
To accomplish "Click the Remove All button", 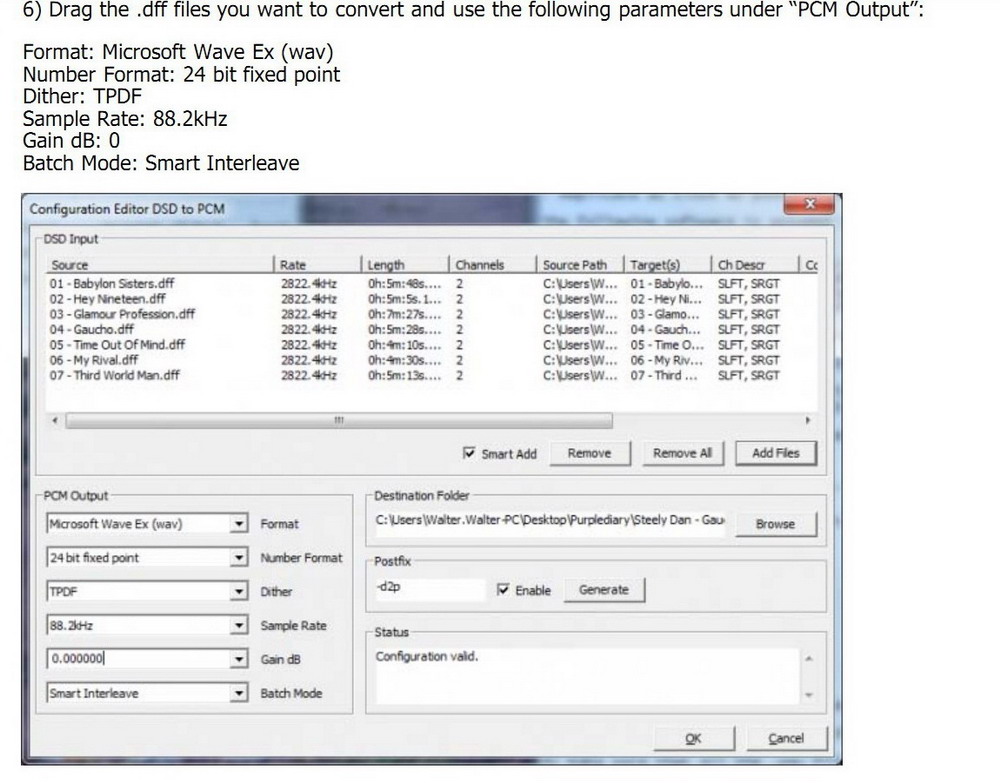I will pos(682,453).
